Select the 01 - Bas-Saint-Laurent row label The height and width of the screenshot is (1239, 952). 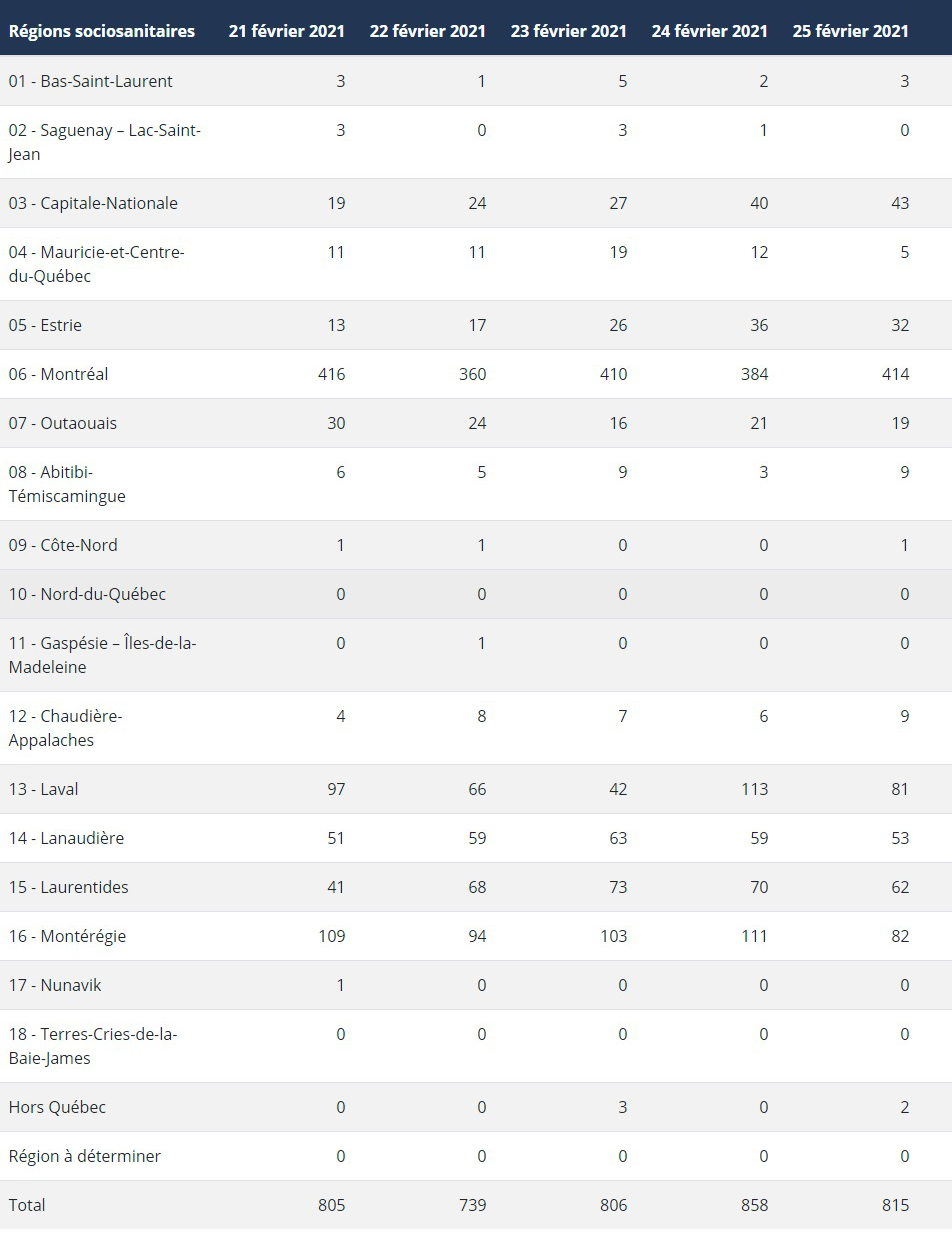(91, 81)
